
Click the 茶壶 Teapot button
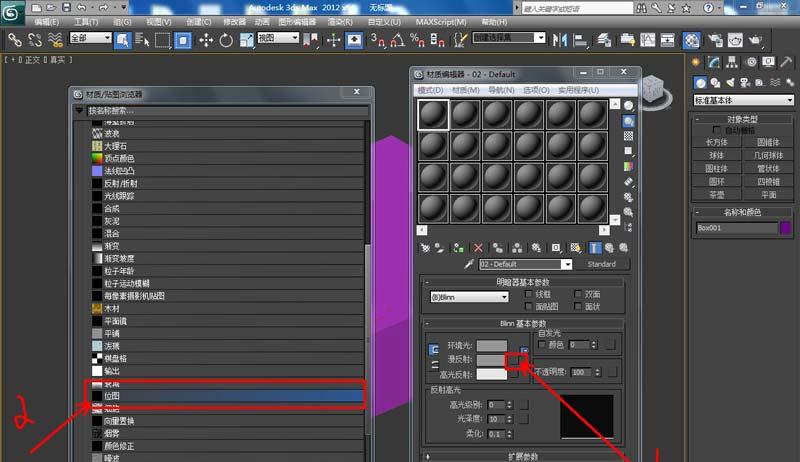[x=716, y=195]
